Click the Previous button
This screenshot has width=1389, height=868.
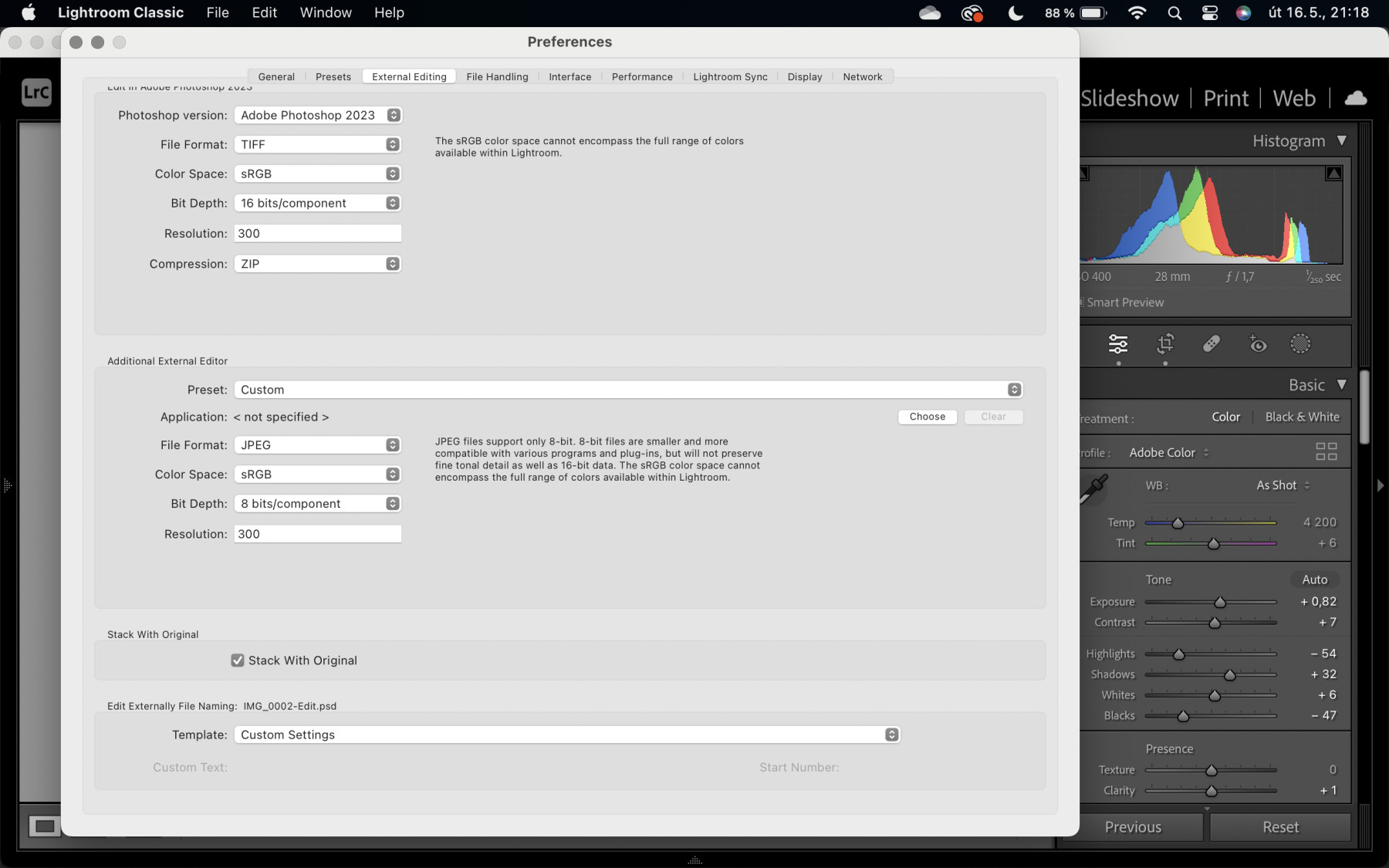[x=1133, y=827]
